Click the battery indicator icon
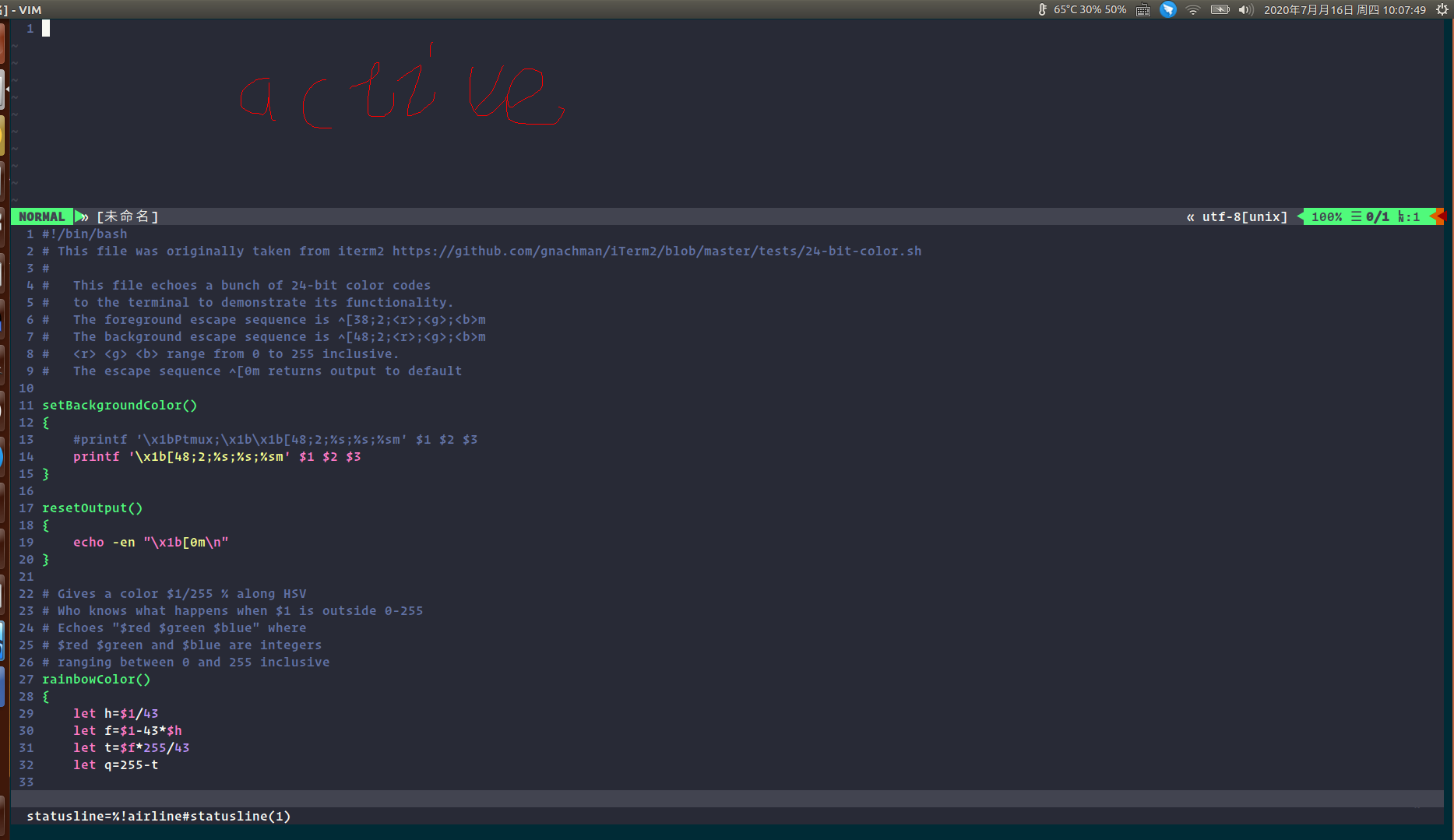 pyautogui.click(x=1220, y=9)
